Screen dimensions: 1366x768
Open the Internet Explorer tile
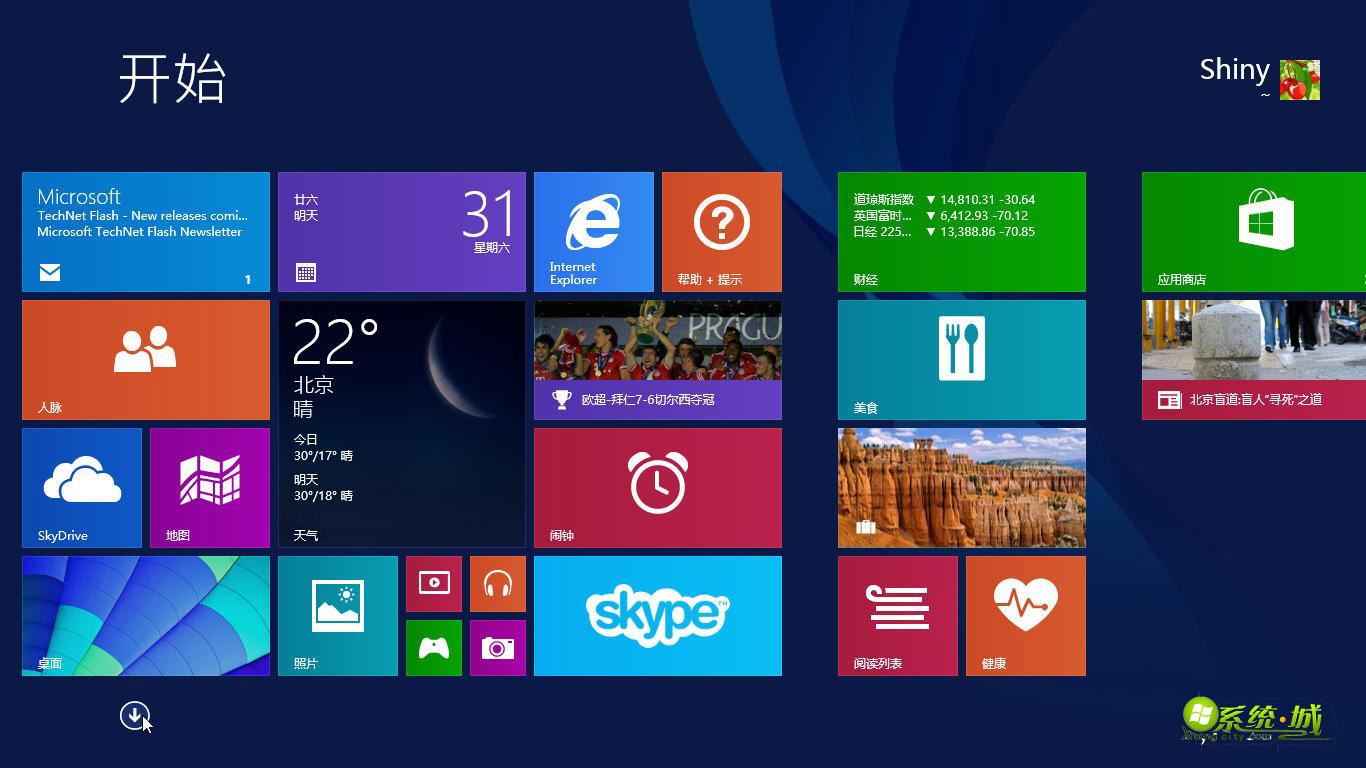(593, 231)
